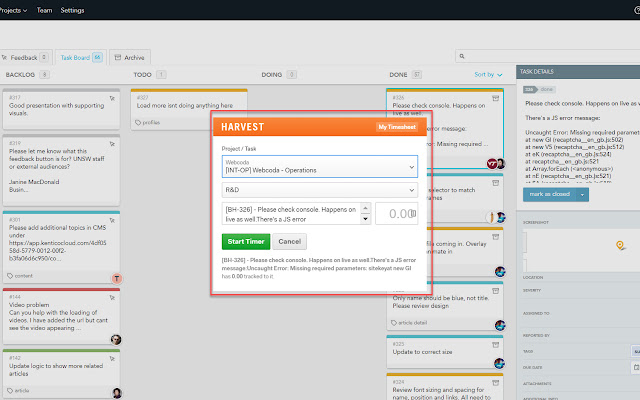Click avatar on 'Only name should be blue' card
Image resolution: width=640 pixels, height=400 pixels.
click(x=500, y=325)
